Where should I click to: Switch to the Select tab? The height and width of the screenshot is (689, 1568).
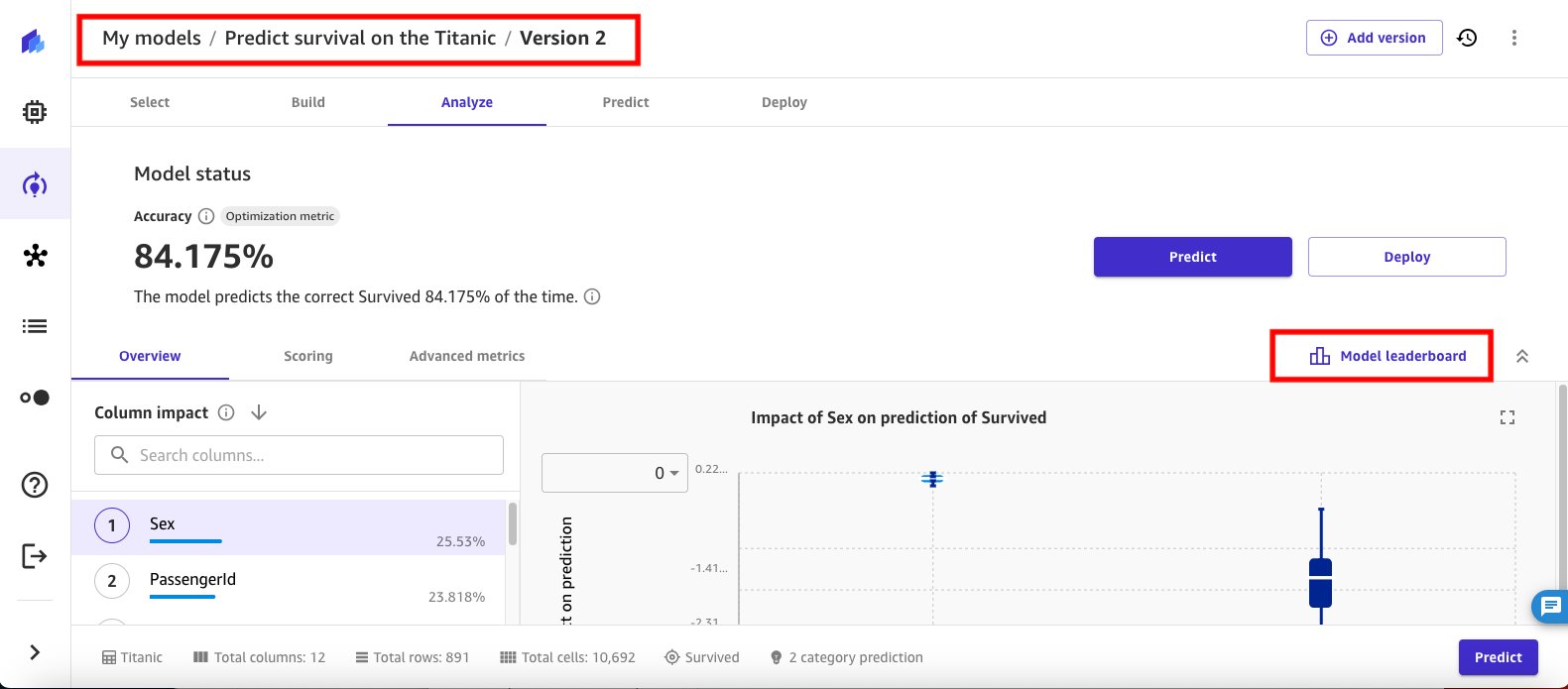pos(150,102)
